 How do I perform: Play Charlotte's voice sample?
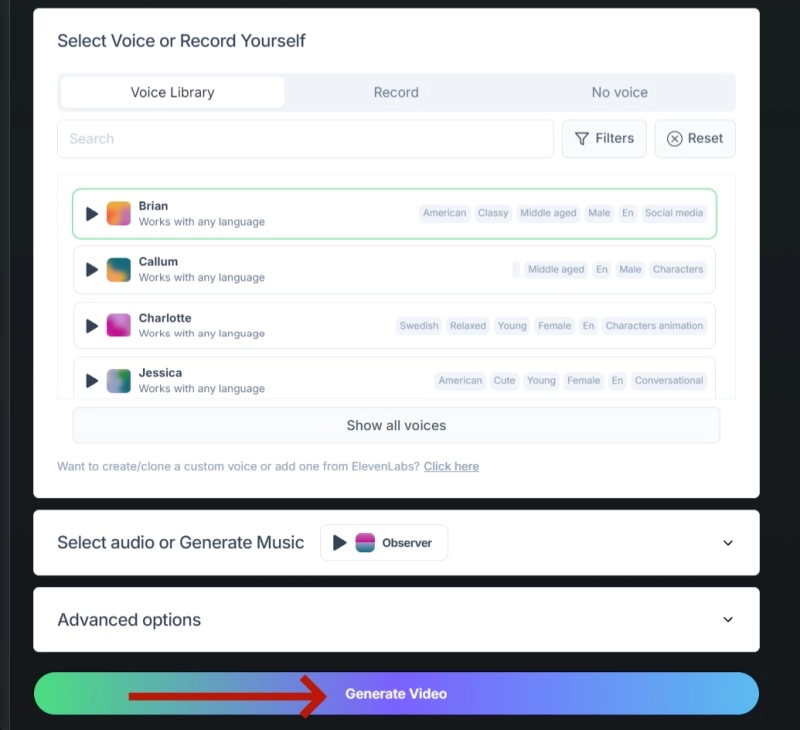coord(91,325)
